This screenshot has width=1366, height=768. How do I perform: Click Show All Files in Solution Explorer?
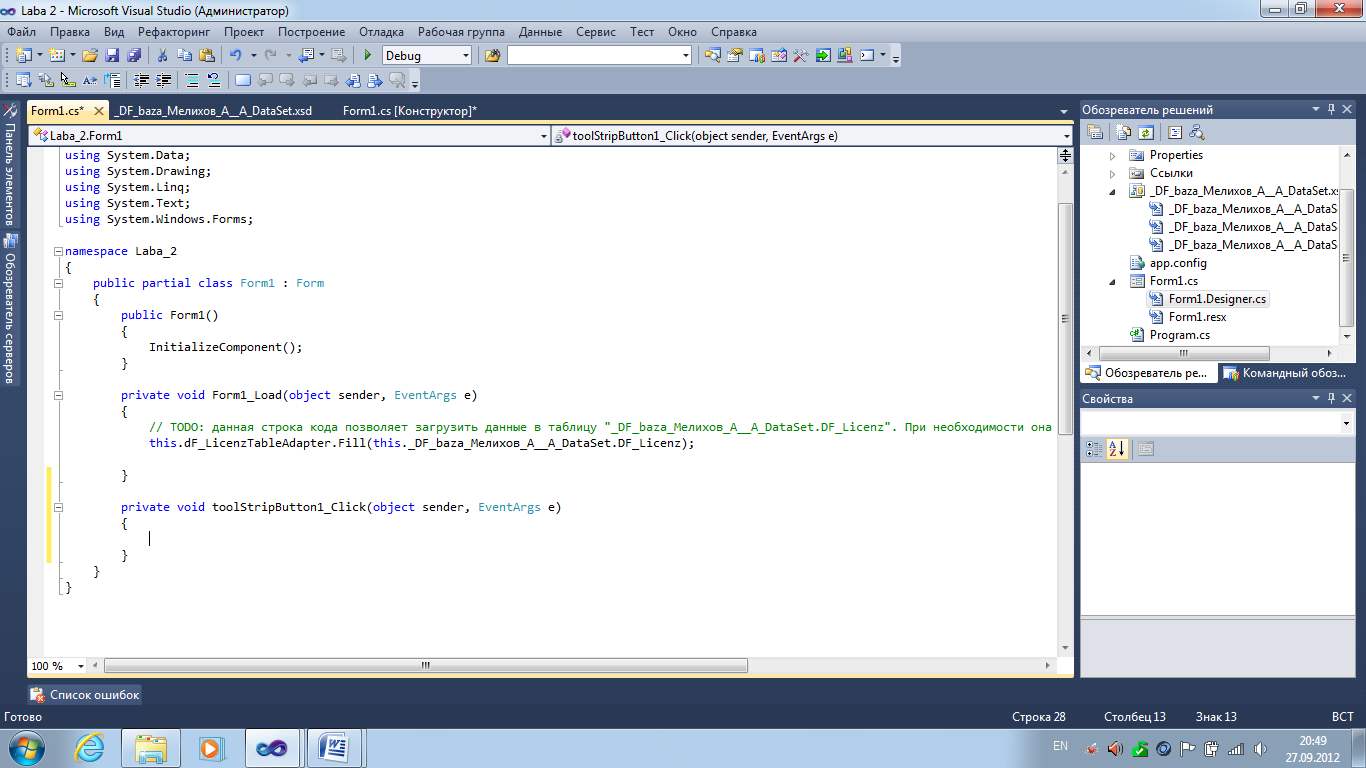[1124, 132]
